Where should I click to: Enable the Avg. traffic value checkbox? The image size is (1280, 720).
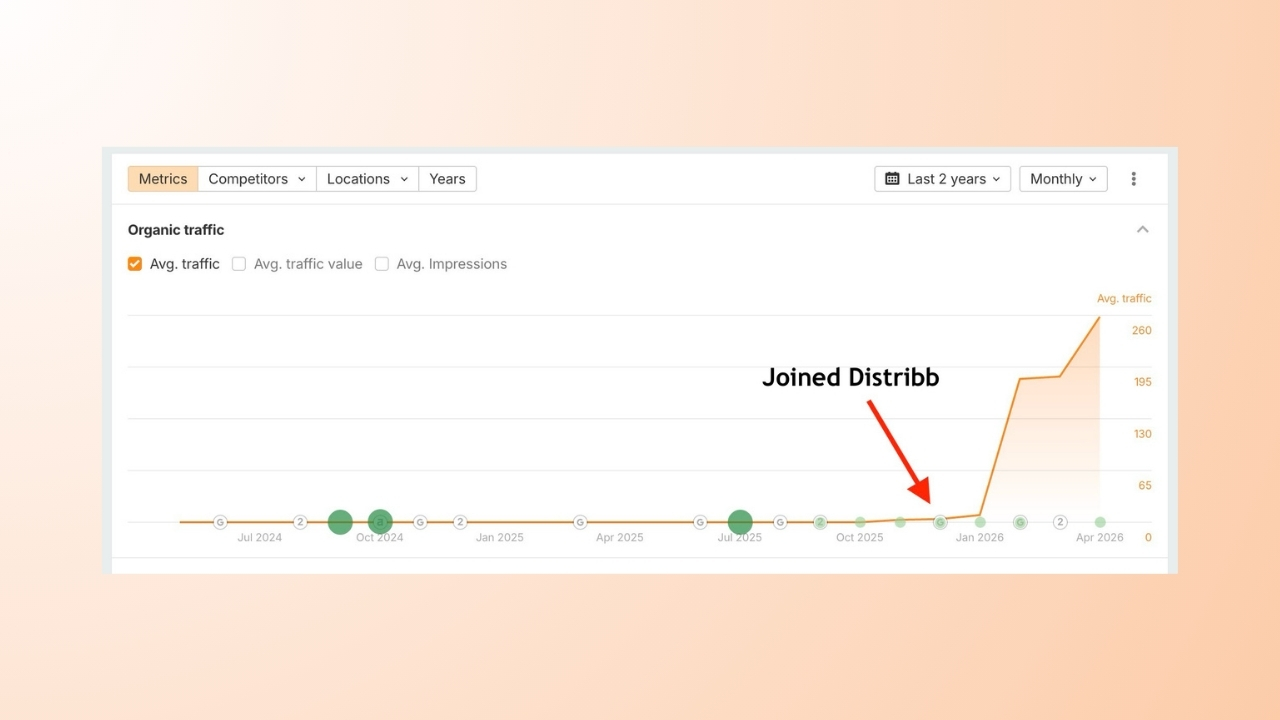pyautogui.click(x=239, y=264)
